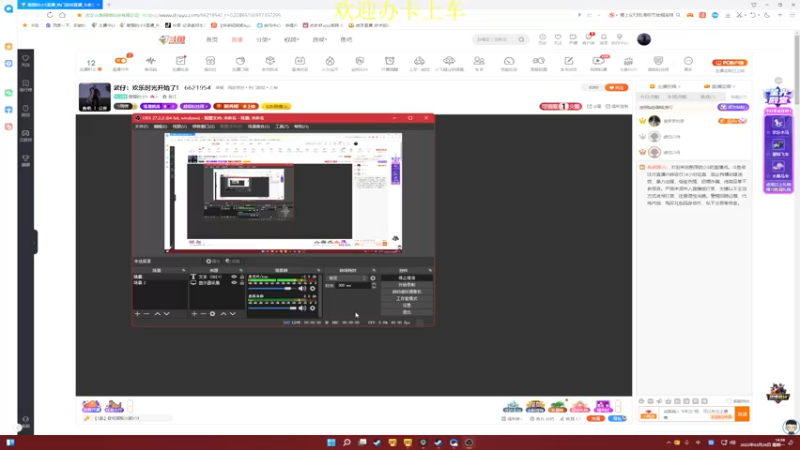800x450 pixels.
Task: Mute the first audio mixer channel
Action: [303, 289]
